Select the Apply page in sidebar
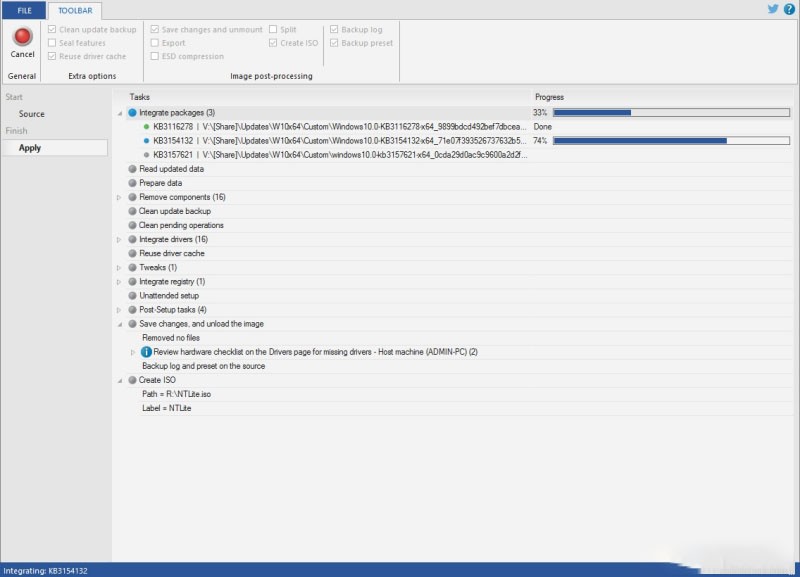 click(x=30, y=148)
